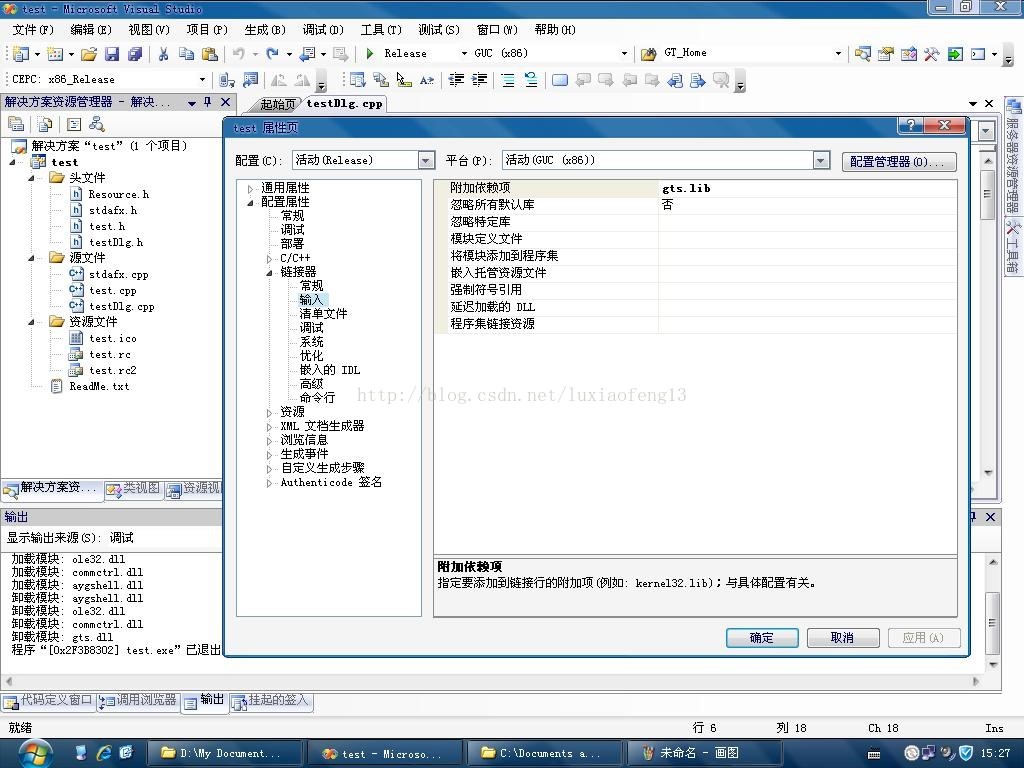Click the Cut scissors icon

(163, 54)
